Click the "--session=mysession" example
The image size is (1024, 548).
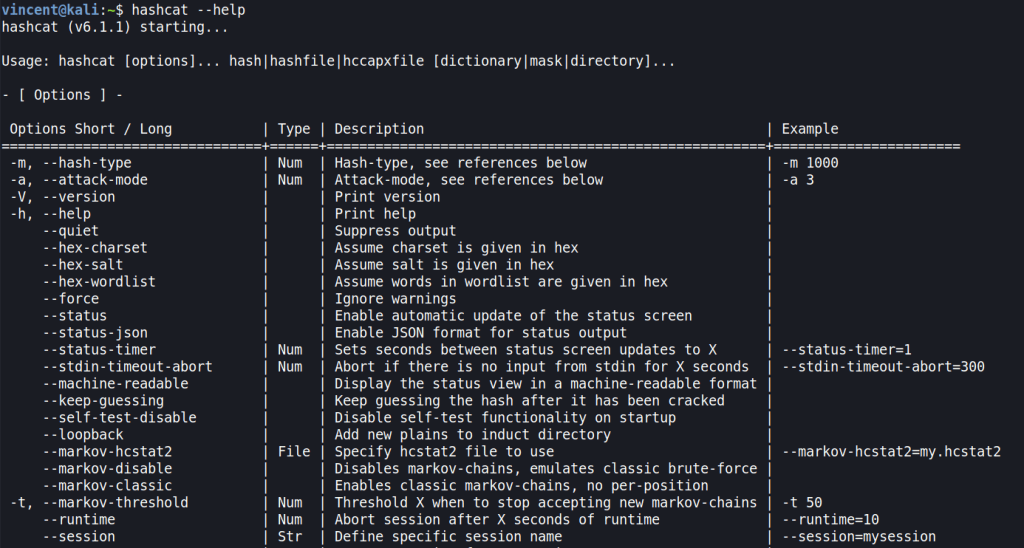pos(859,537)
